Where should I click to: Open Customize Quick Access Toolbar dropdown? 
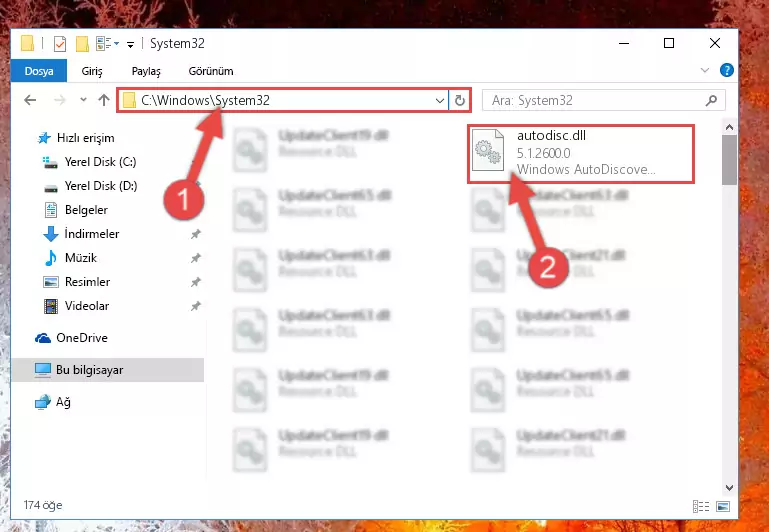tap(130, 45)
